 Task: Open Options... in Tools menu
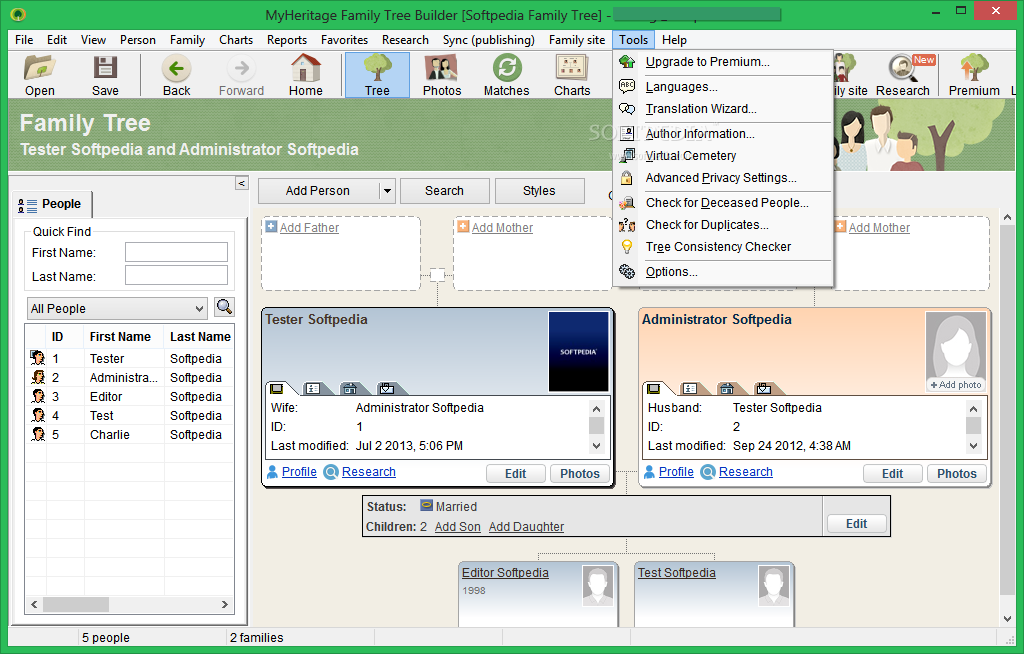pyautogui.click(x=723, y=272)
